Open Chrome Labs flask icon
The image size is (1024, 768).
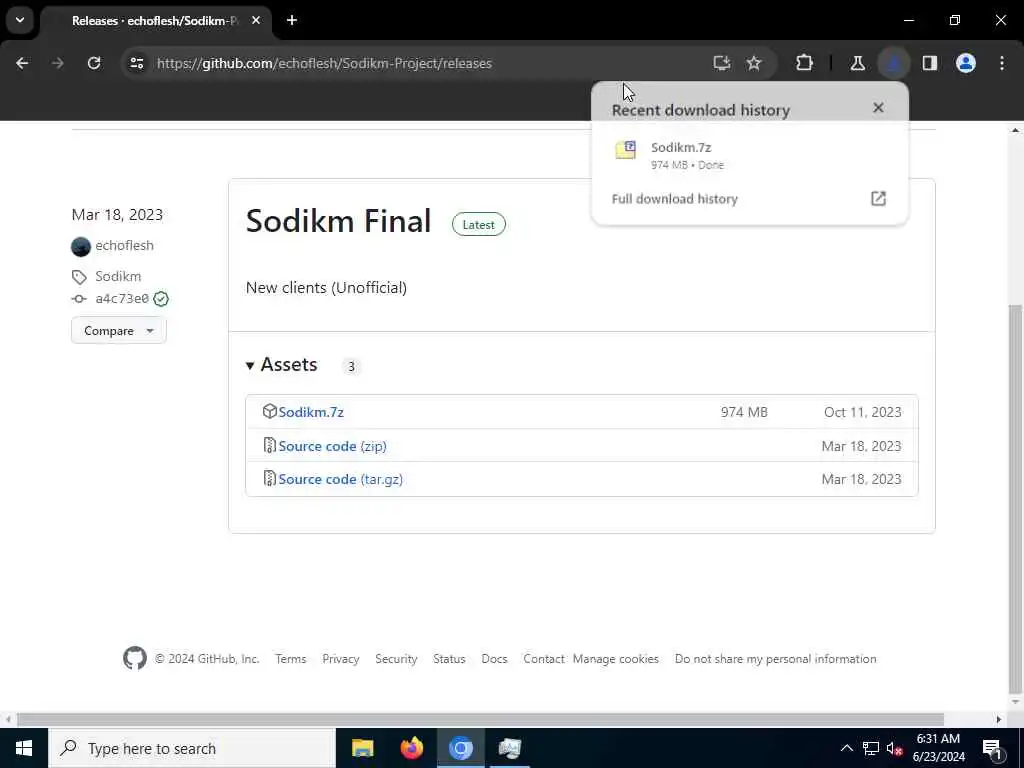click(857, 63)
